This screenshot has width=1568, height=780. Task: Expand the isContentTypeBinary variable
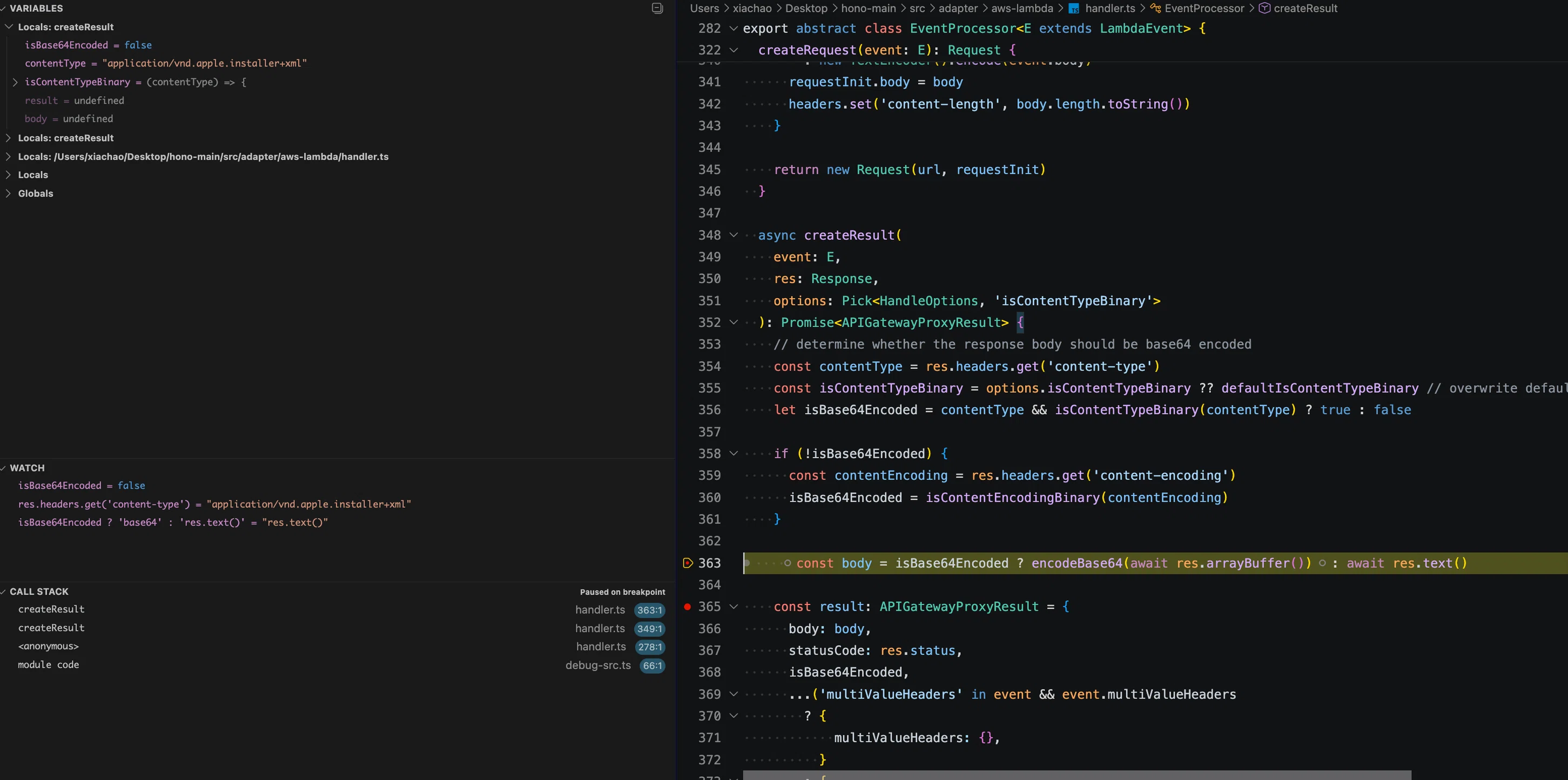pos(15,82)
